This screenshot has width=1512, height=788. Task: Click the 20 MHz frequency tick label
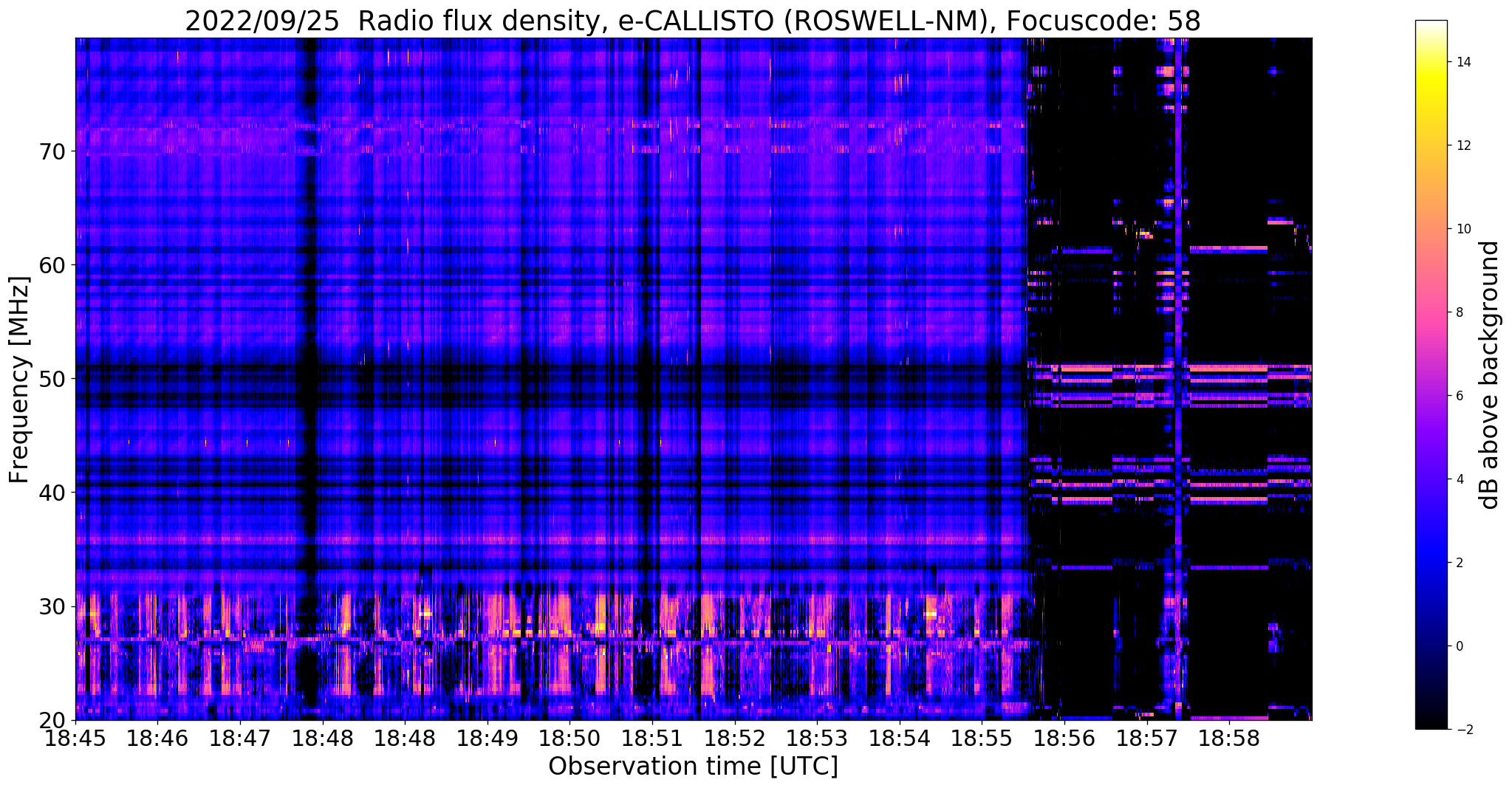point(52,720)
